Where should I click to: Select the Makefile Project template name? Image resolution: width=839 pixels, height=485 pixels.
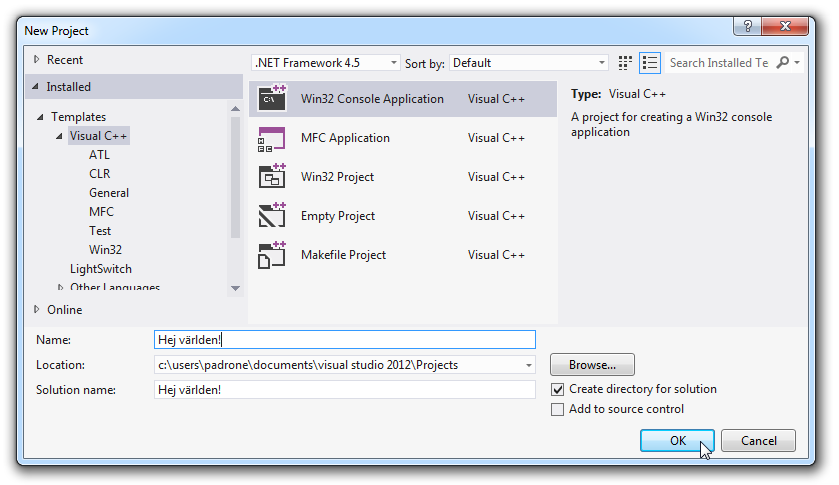click(x=343, y=255)
